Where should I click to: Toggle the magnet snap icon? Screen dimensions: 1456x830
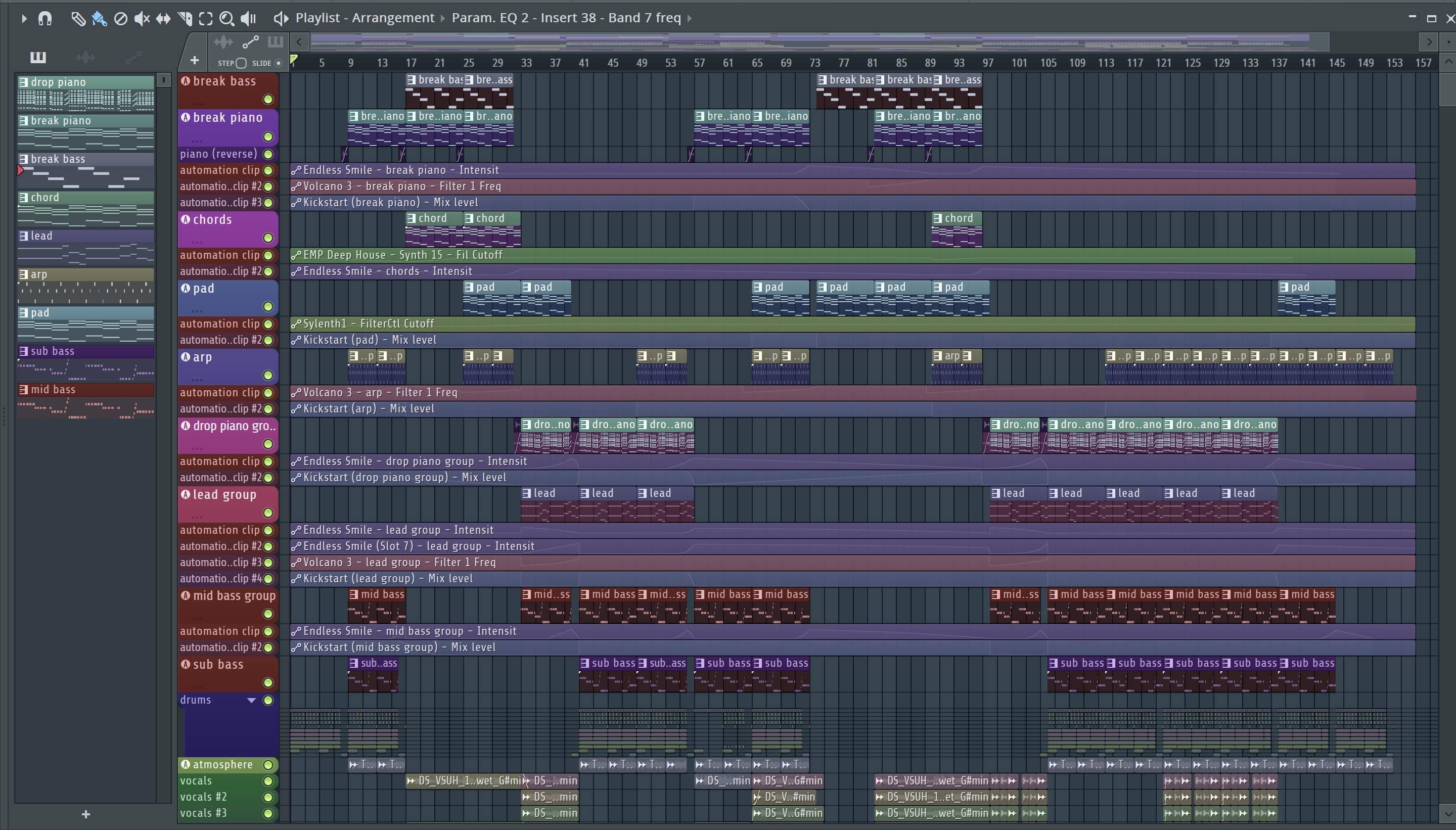point(45,19)
